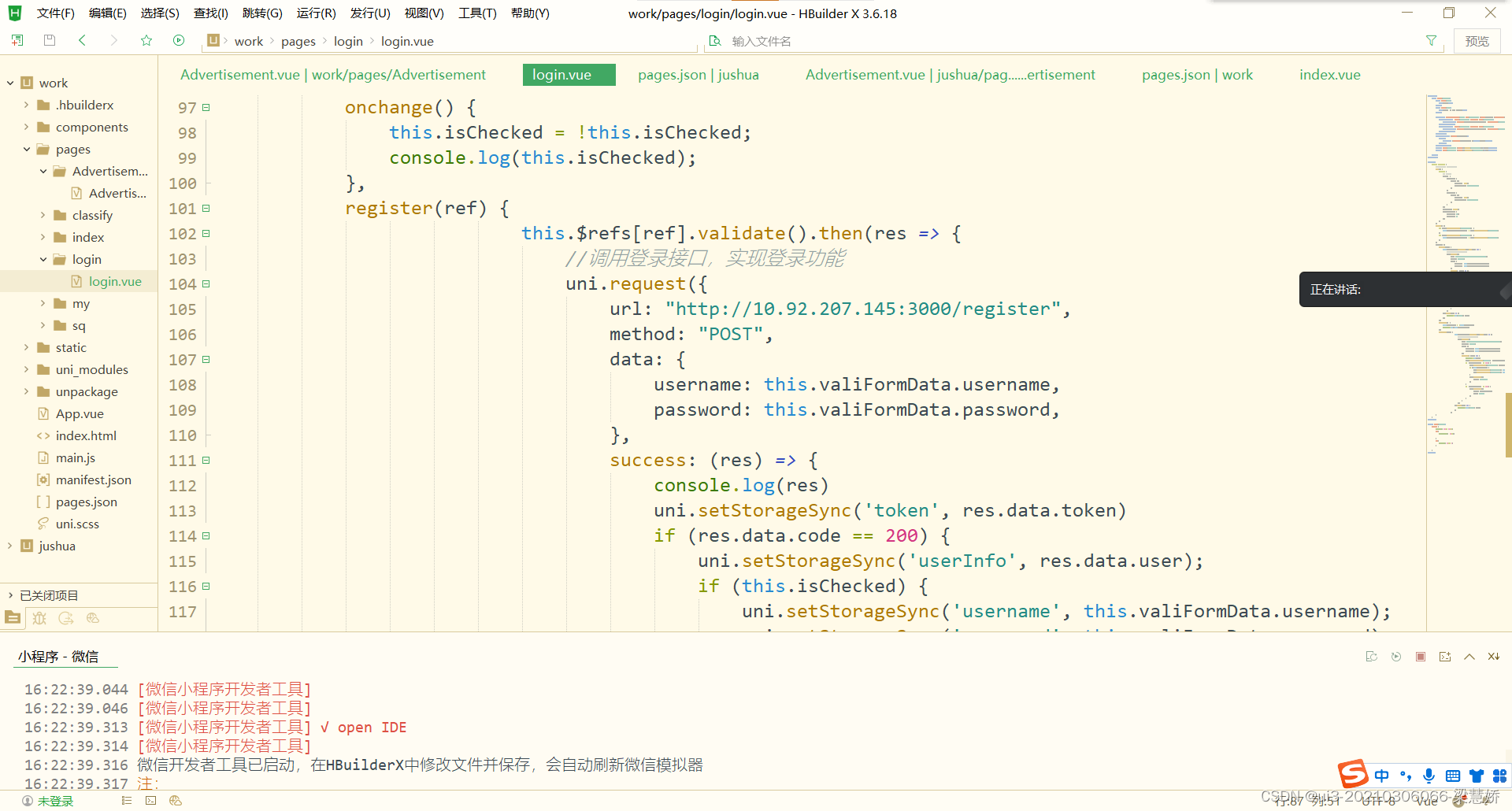This screenshot has width=1512, height=811.
Task: Collapse code fold at line 102
Action: pos(206,233)
